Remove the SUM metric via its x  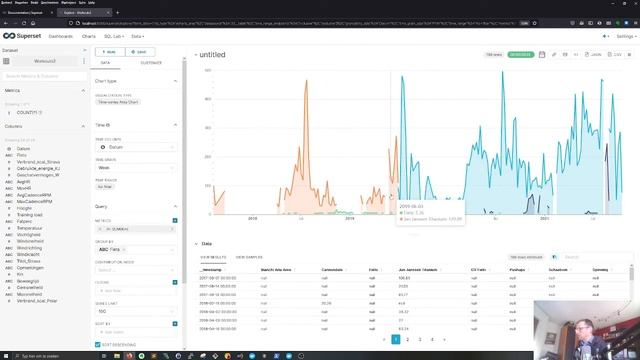coord(100,229)
